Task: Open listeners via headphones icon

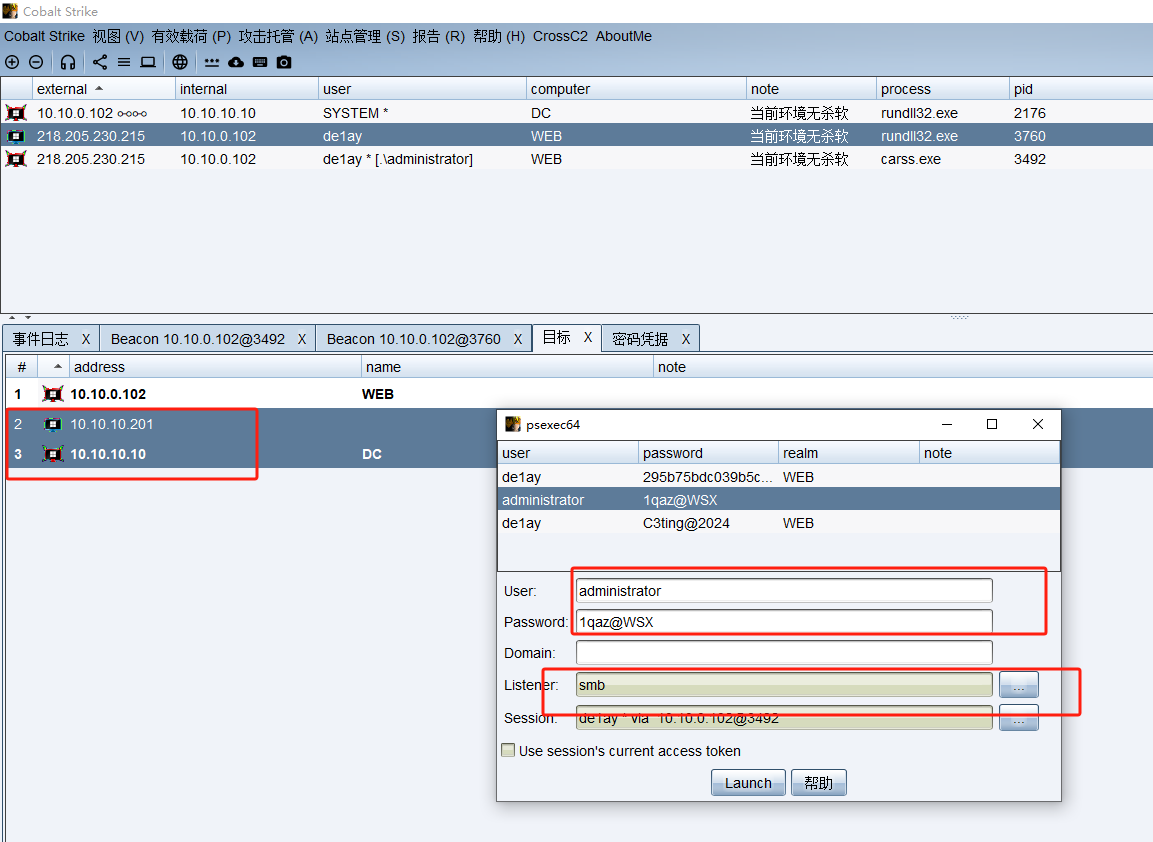Action: point(68,62)
